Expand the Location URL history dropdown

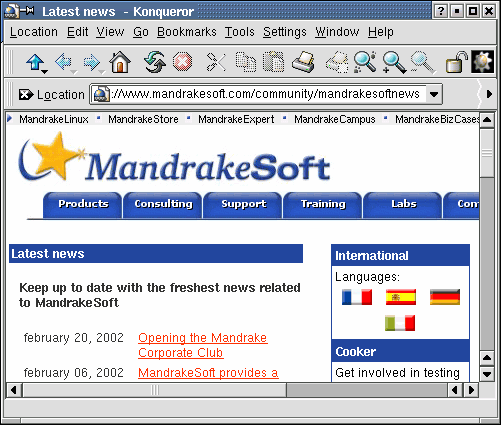[434, 94]
